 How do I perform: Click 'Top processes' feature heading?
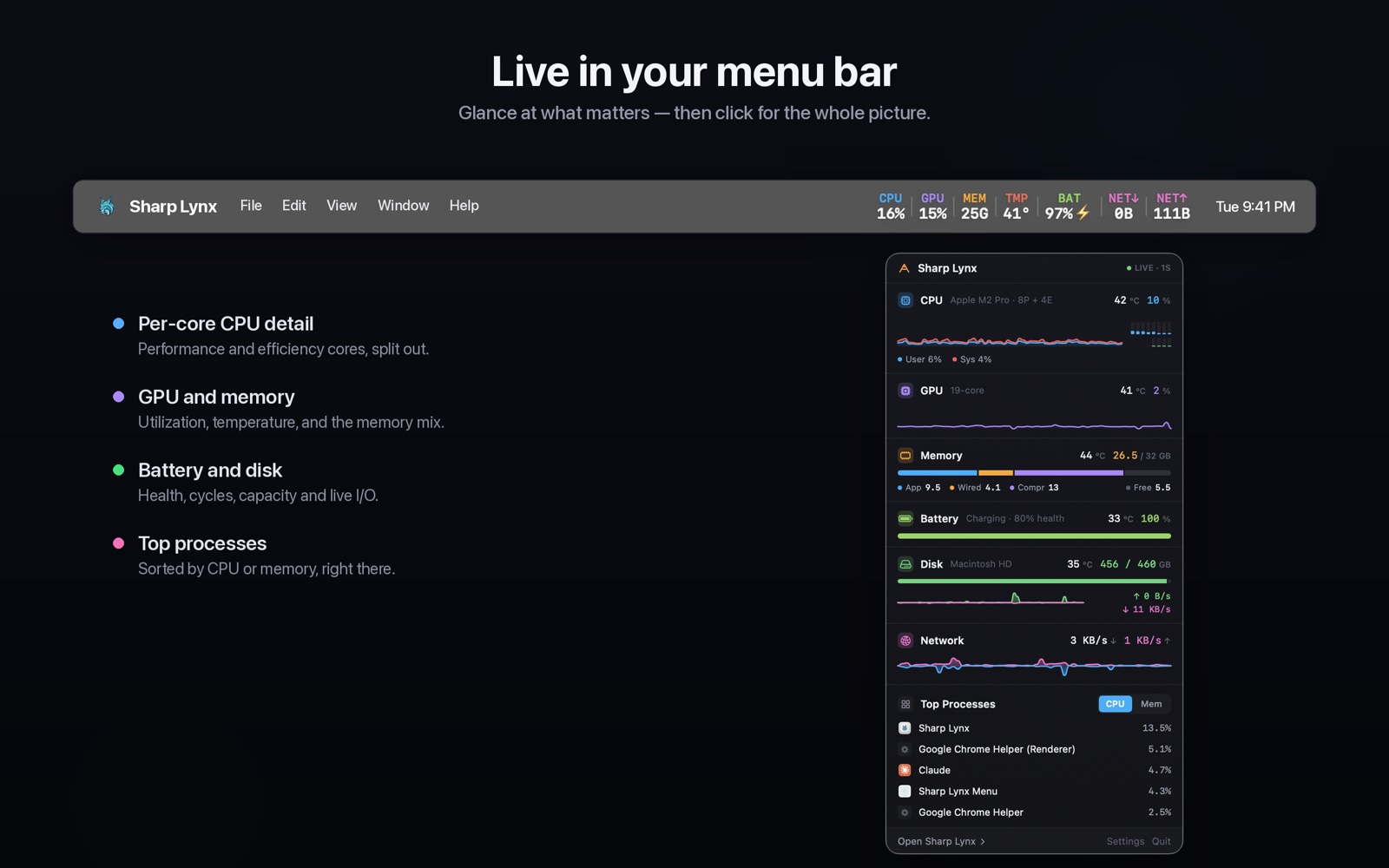point(202,543)
